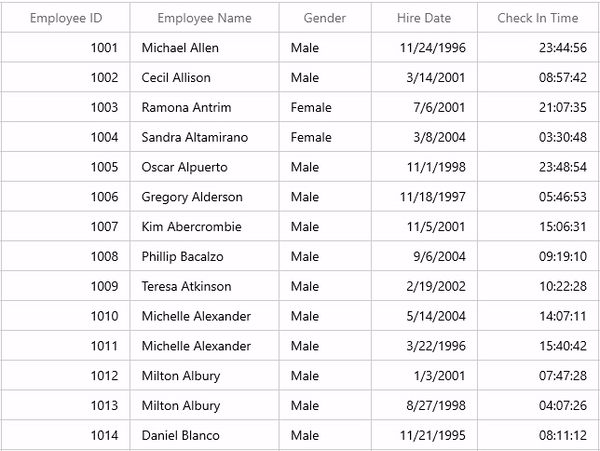
Task: Select the hire date 2/19/2002 cell
Action: 437,287
